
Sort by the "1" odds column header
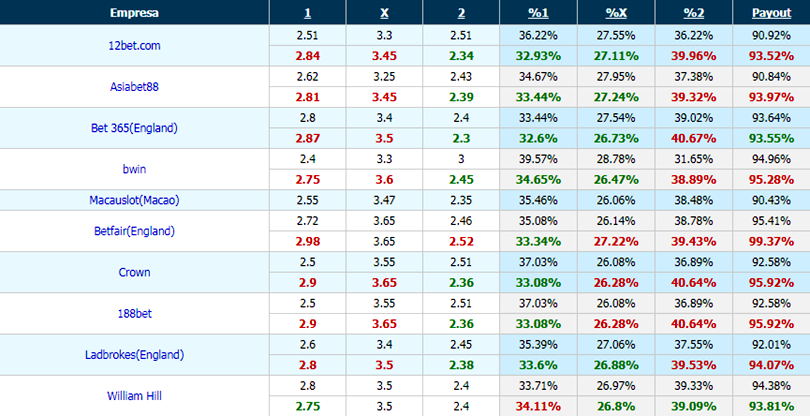pos(308,13)
